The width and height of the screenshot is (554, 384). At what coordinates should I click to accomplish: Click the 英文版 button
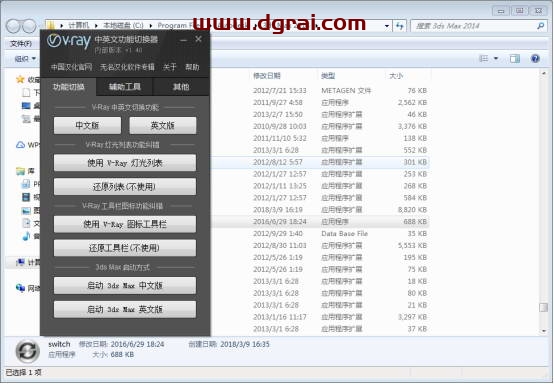(163, 125)
